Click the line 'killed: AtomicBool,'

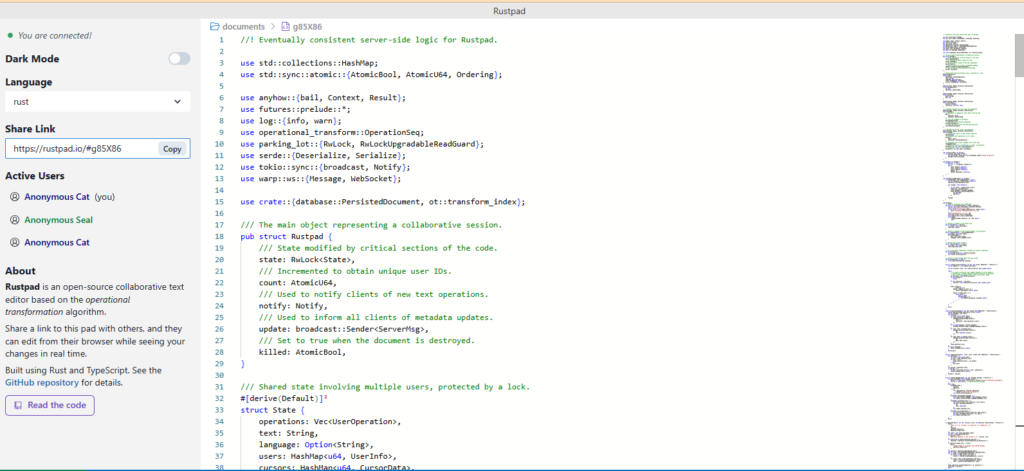click(x=302, y=352)
